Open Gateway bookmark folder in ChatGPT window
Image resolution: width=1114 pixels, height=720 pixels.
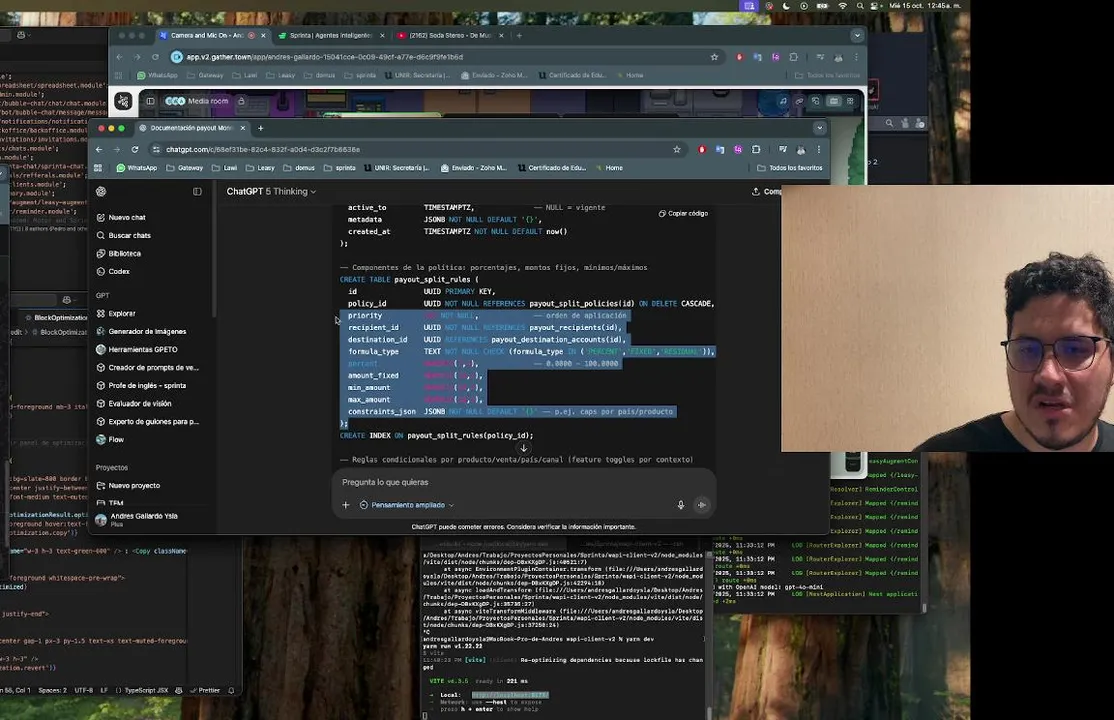[x=184, y=168]
